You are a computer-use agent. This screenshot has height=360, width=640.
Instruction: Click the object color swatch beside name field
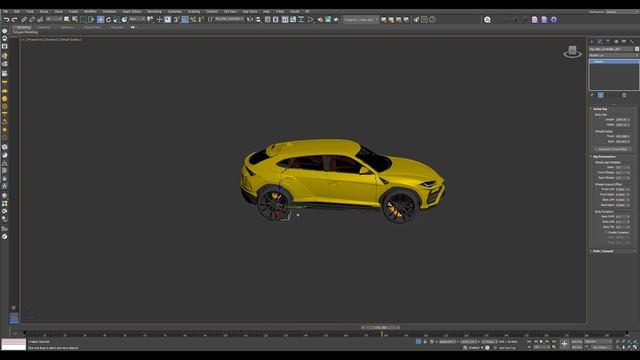(x=637, y=49)
